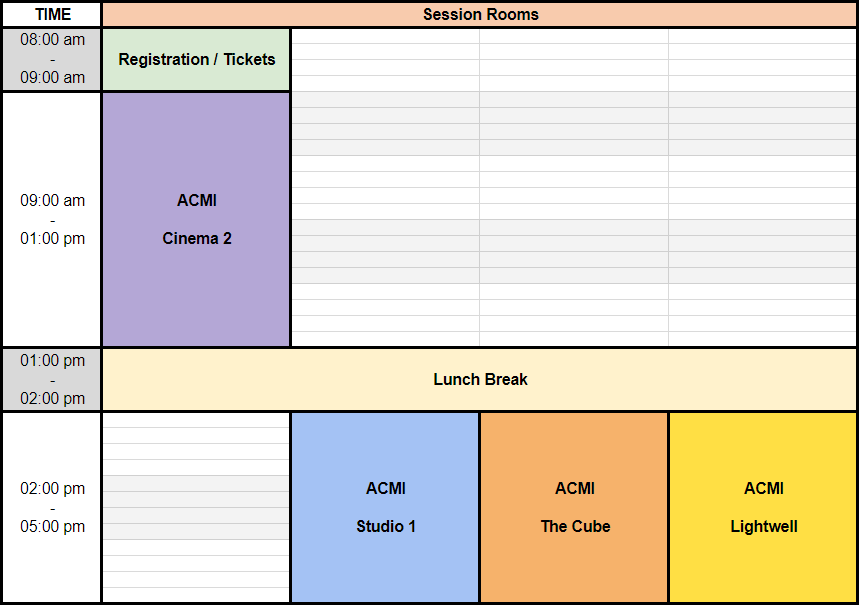Click the empty 08:00 am cell in Lightwell column
The height and width of the screenshot is (605, 859).
tap(763, 59)
